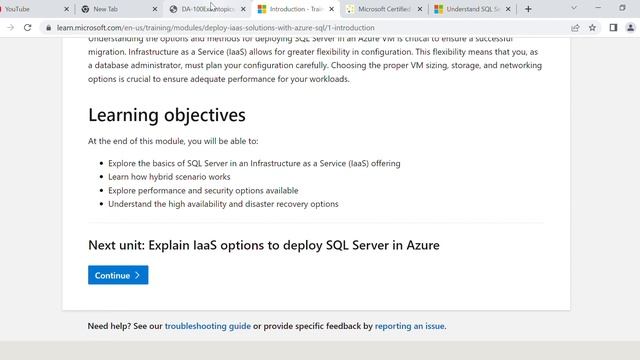Click 'Explore performance and security options available'
Viewport: 640px width, 360px height.
[203, 191]
